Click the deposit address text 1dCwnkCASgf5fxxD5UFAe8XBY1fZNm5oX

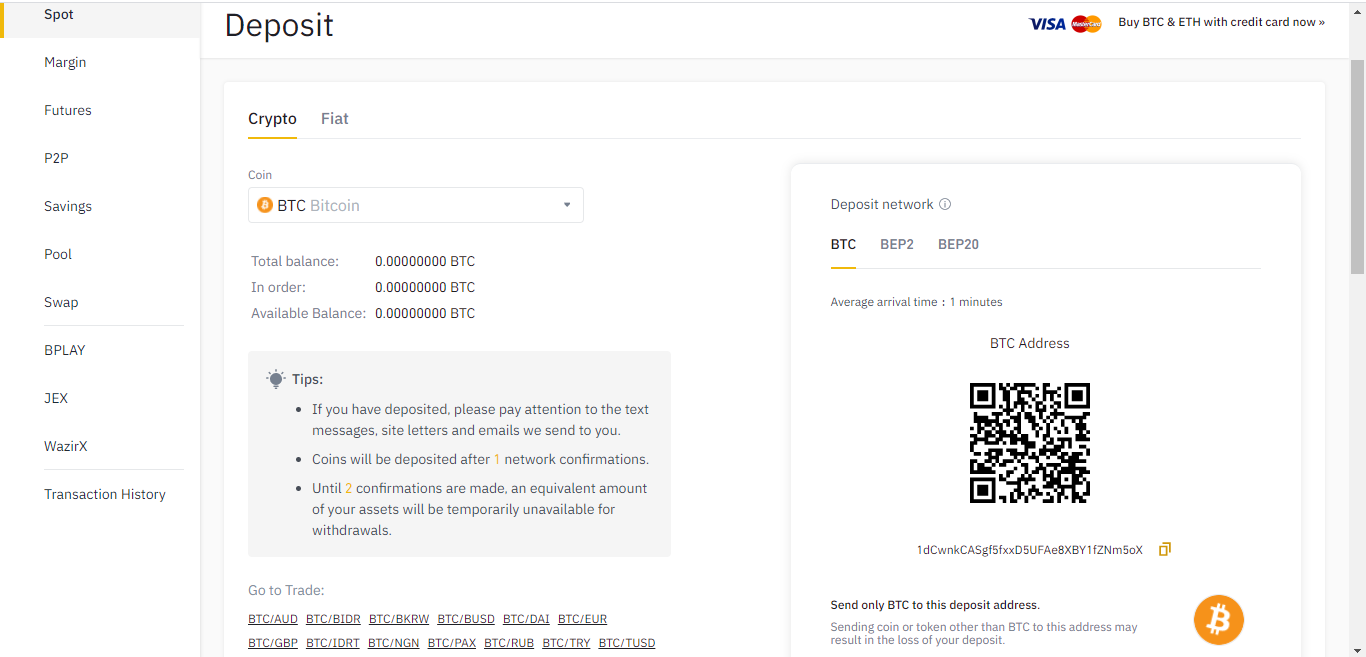[1030, 550]
